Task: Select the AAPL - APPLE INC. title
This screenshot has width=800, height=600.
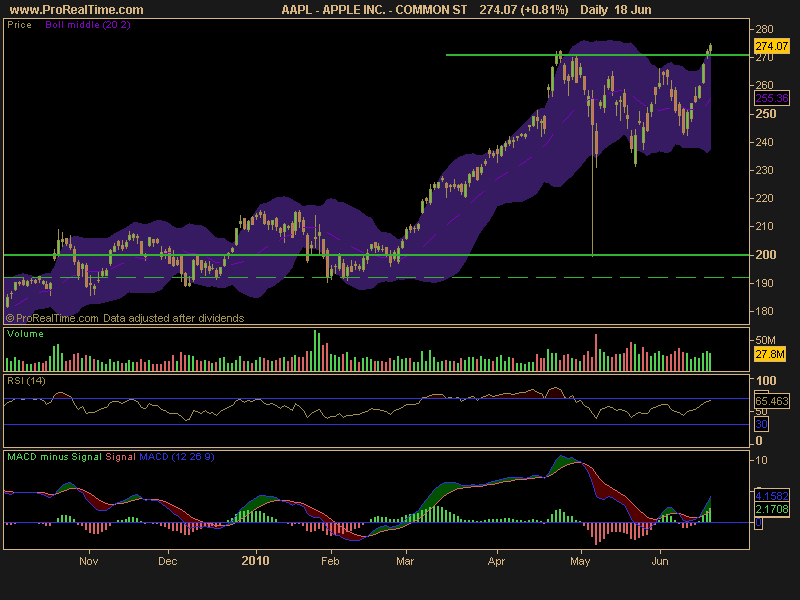Action: point(374,10)
